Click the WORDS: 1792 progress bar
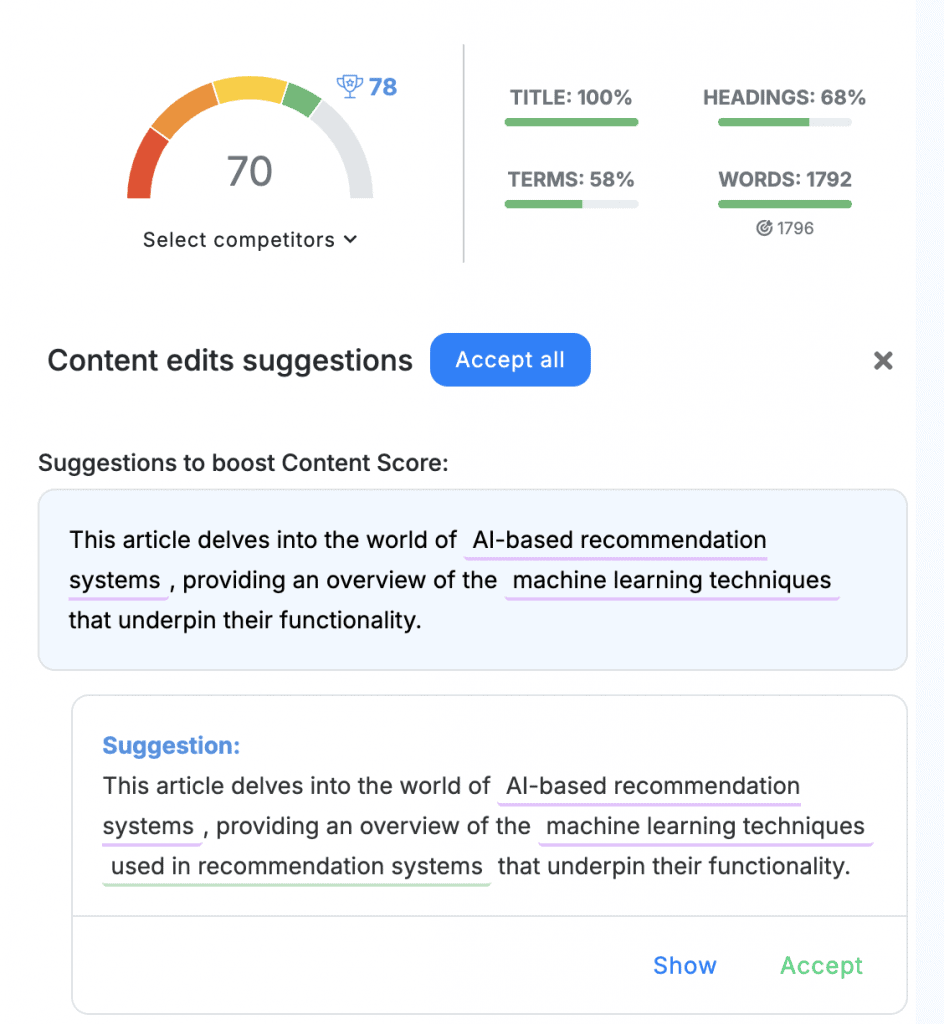Viewport: 944px width, 1024px height. 784,204
